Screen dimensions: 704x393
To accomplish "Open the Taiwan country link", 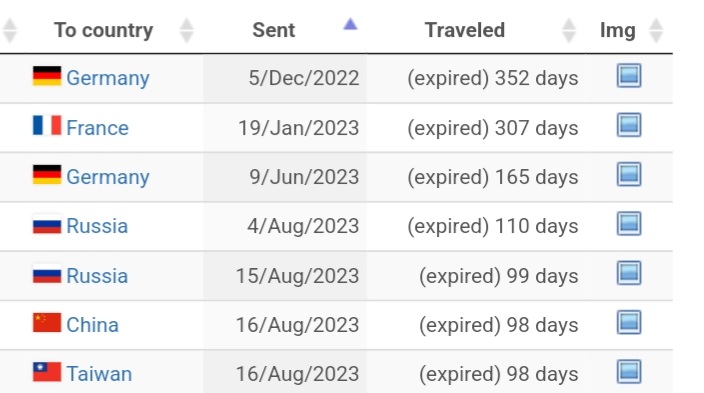I will tap(99, 374).
